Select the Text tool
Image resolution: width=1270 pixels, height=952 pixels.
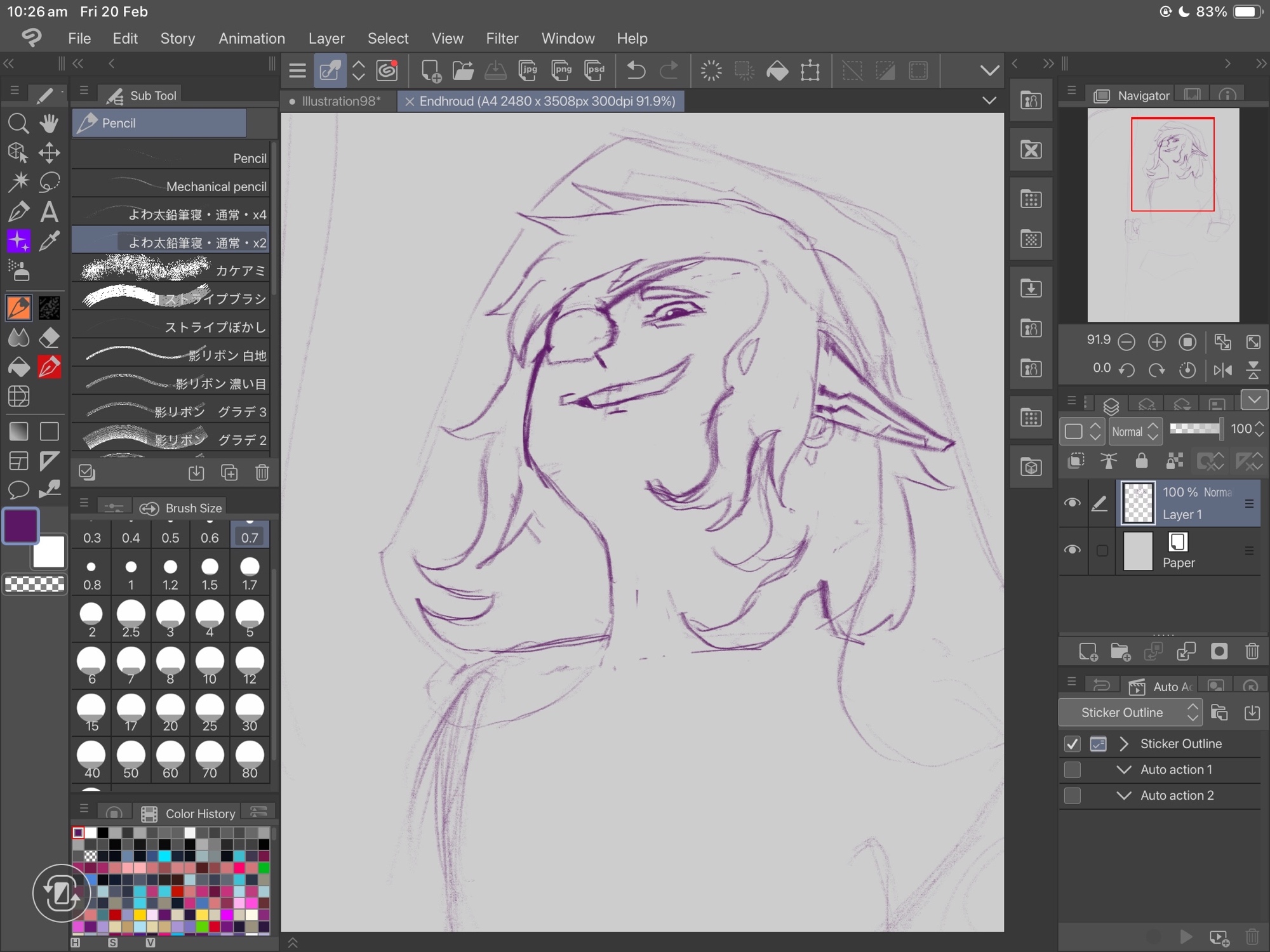(50, 212)
